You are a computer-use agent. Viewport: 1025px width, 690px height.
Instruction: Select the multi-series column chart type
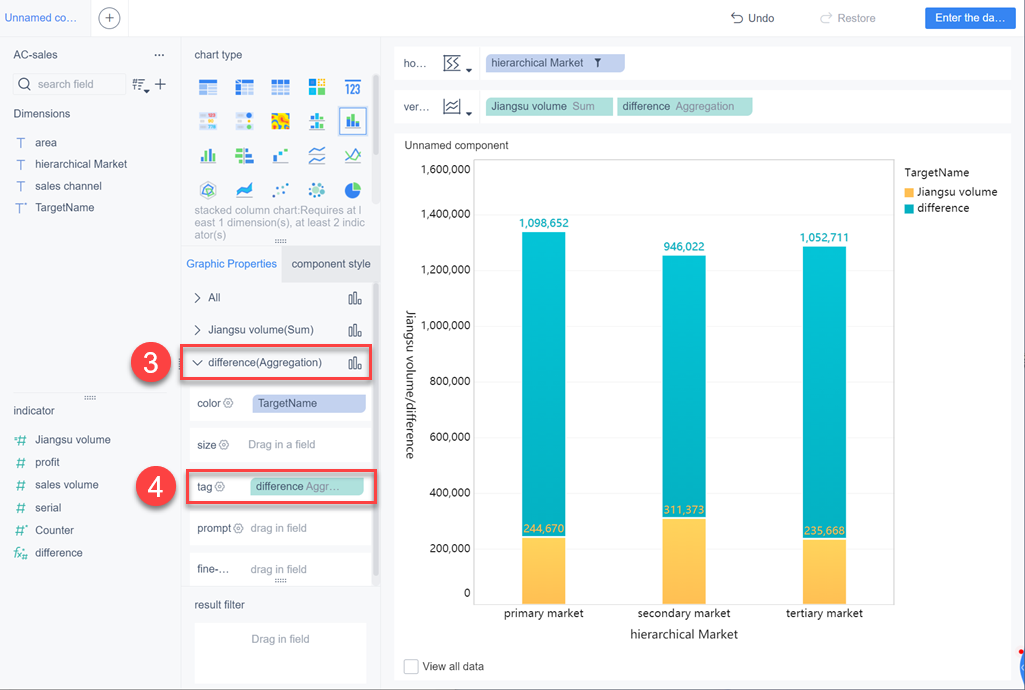point(208,156)
